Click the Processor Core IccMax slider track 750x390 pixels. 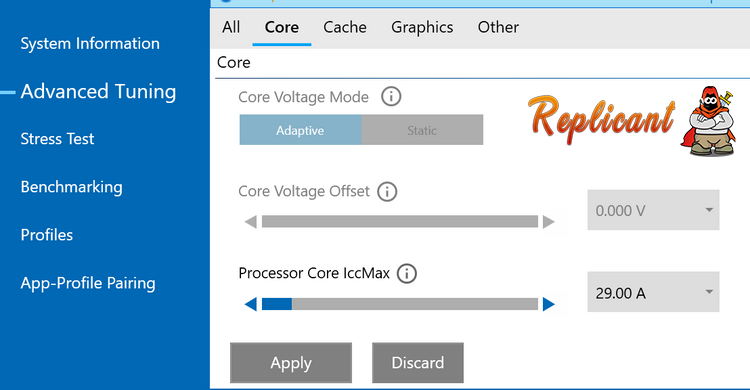[x=400, y=304]
